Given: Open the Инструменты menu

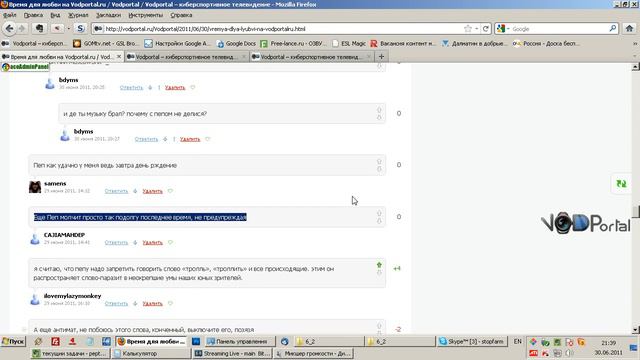Looking at the screenshot, I should point(145,15).
